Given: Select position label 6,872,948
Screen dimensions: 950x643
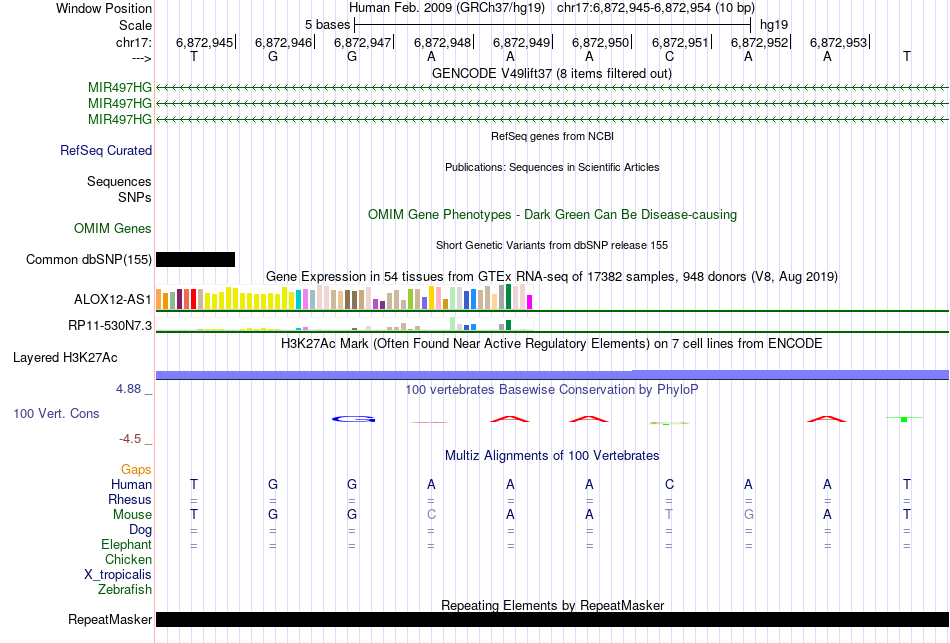Looking at the screenshot, I should click(442, 42).
